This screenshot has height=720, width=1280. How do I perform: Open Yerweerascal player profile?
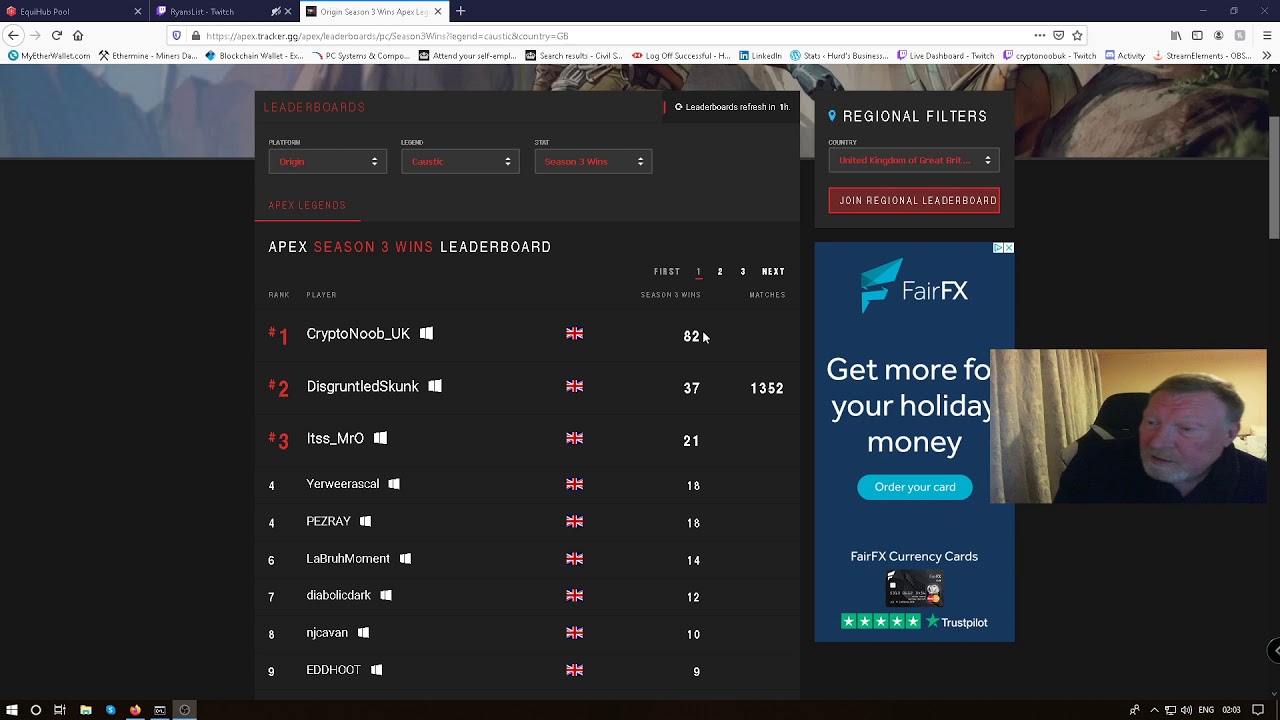point(342,484)
